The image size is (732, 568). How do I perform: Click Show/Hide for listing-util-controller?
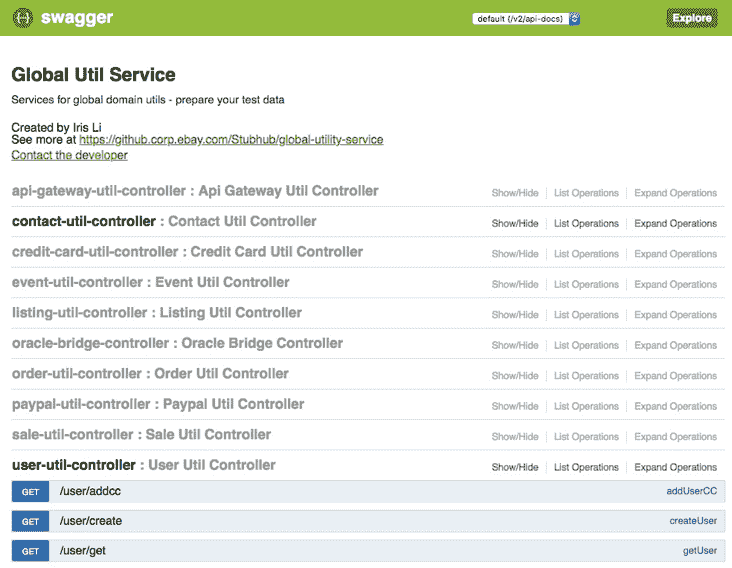tap(515, 315)
